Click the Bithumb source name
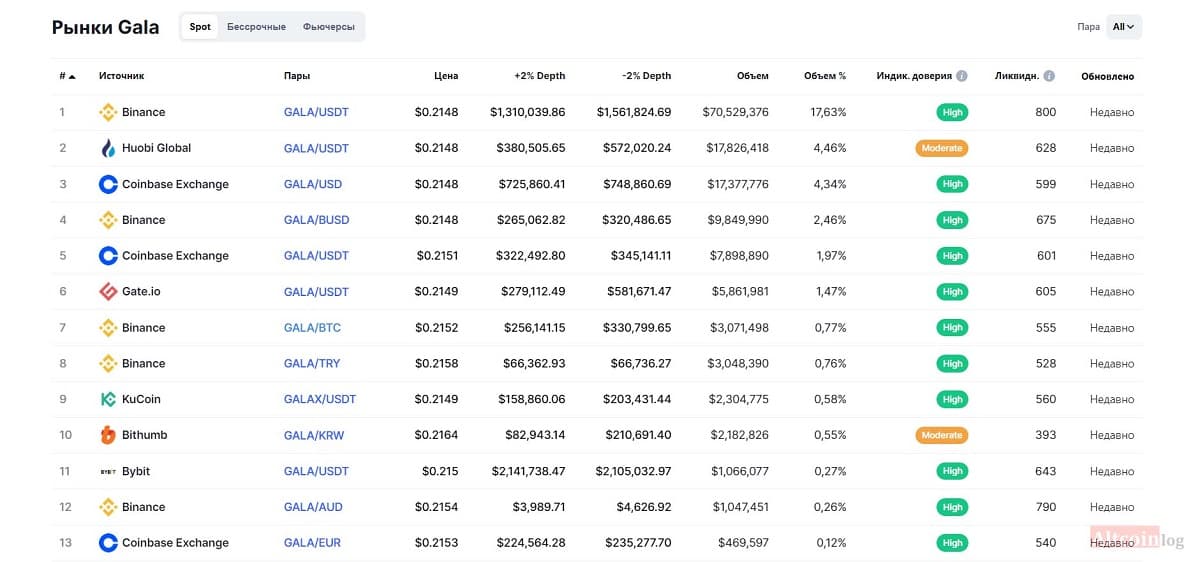Image resolution: width=1200 pixels, height=562 pixels. 145,435
